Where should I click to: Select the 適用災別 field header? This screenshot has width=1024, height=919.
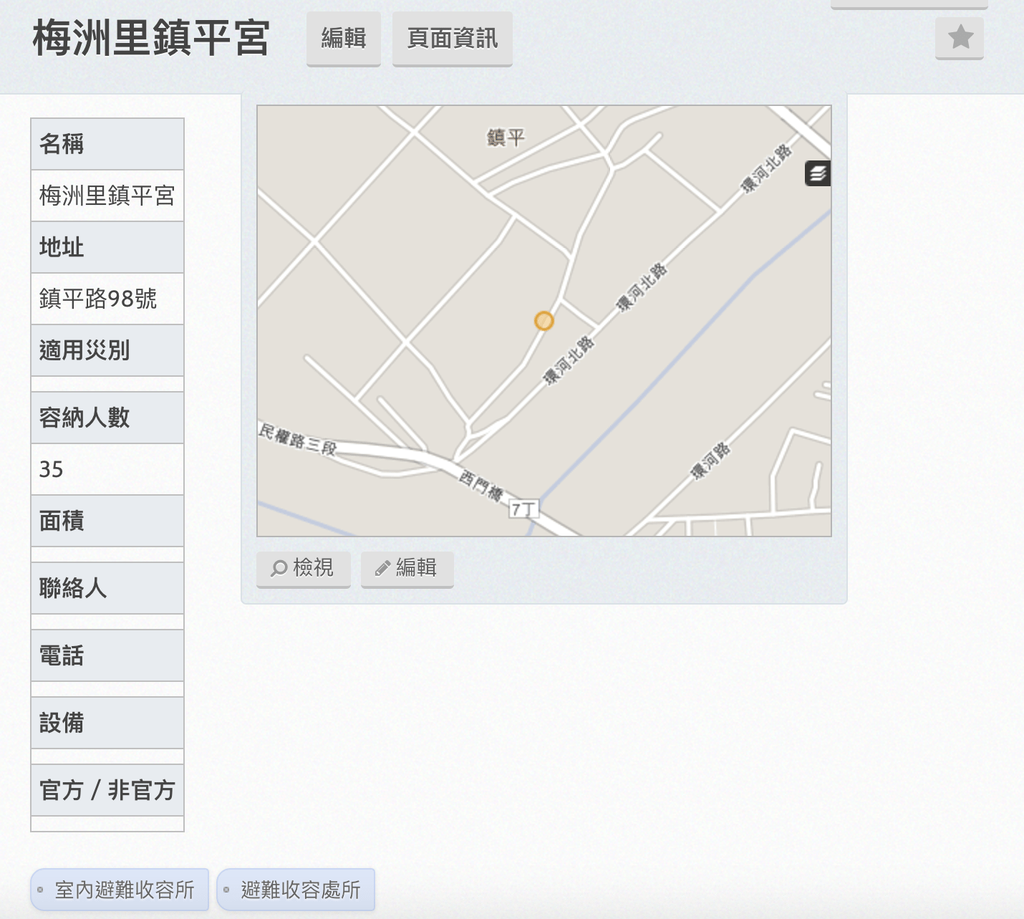tap(107, 350)
